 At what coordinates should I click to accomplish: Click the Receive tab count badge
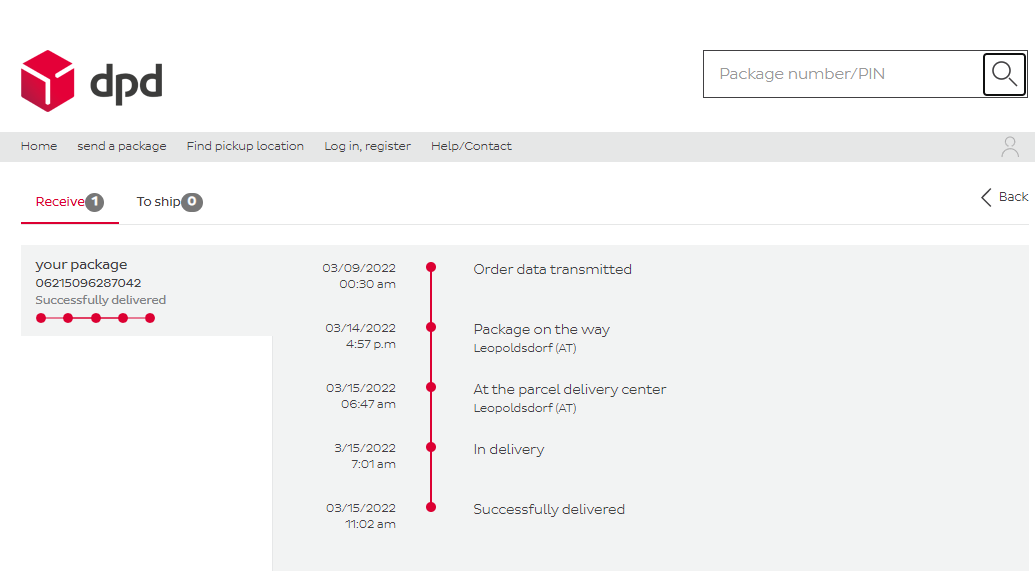[x=94, y=202]
